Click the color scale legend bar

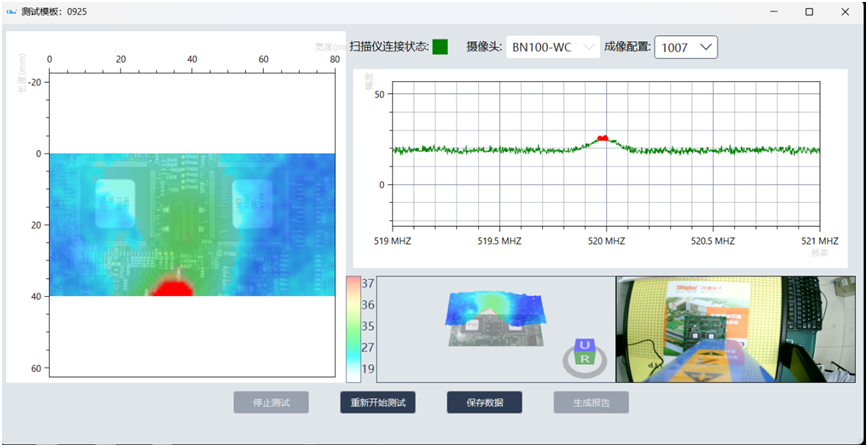point(353,329)
